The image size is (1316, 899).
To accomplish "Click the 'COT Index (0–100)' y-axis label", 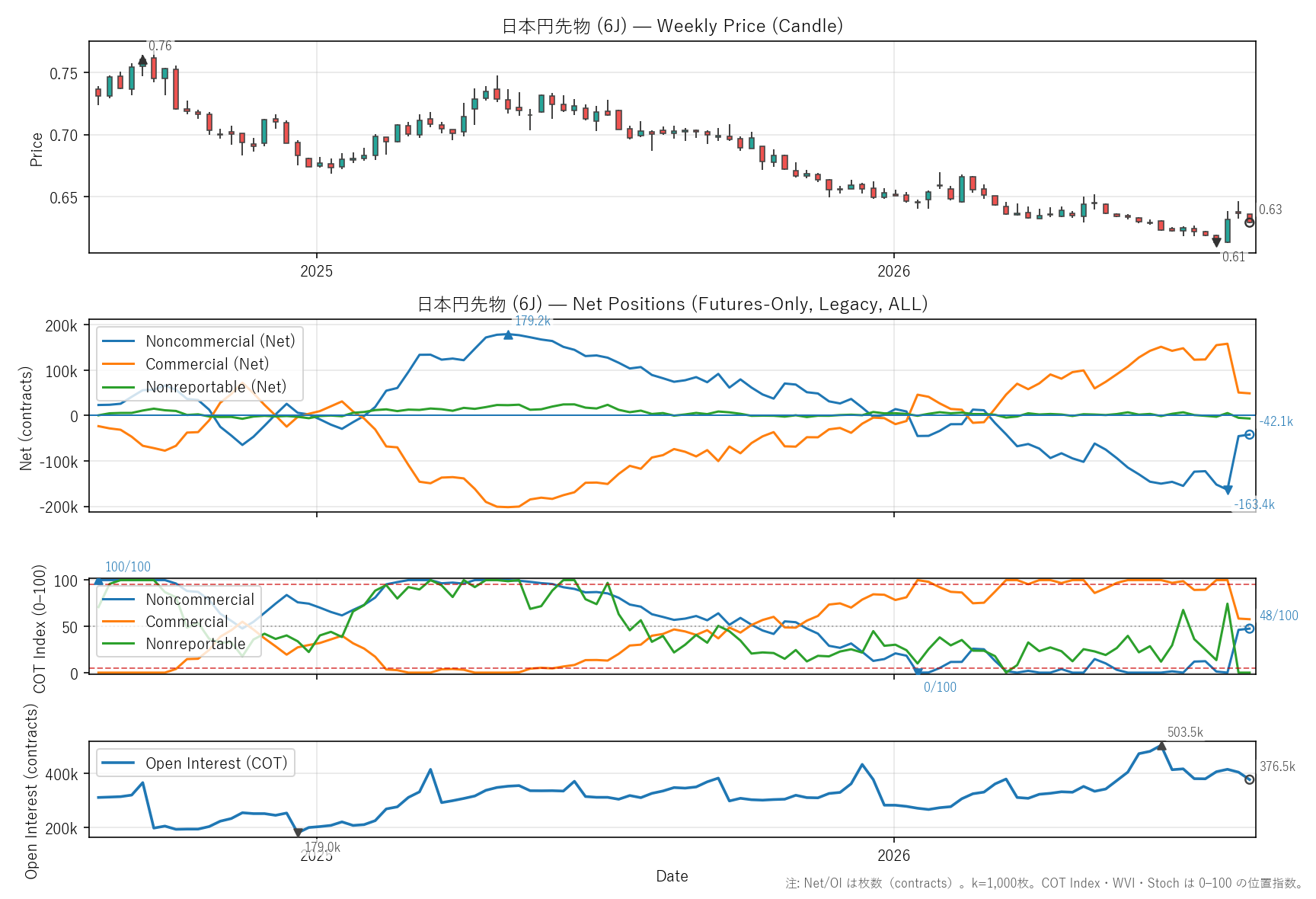I will click(x=40, y=629).
